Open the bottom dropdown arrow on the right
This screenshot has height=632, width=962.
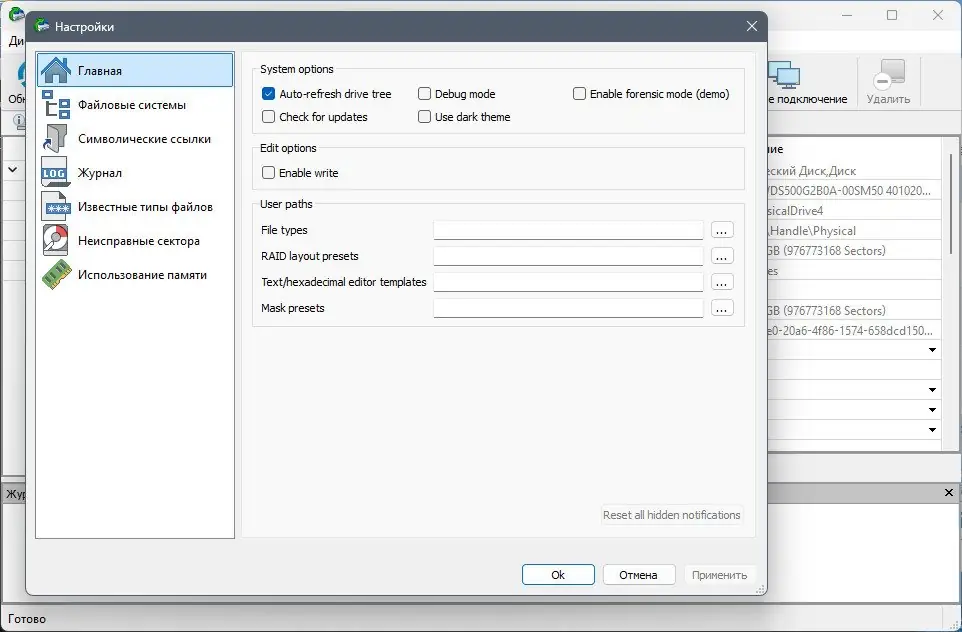pos(933,429)
